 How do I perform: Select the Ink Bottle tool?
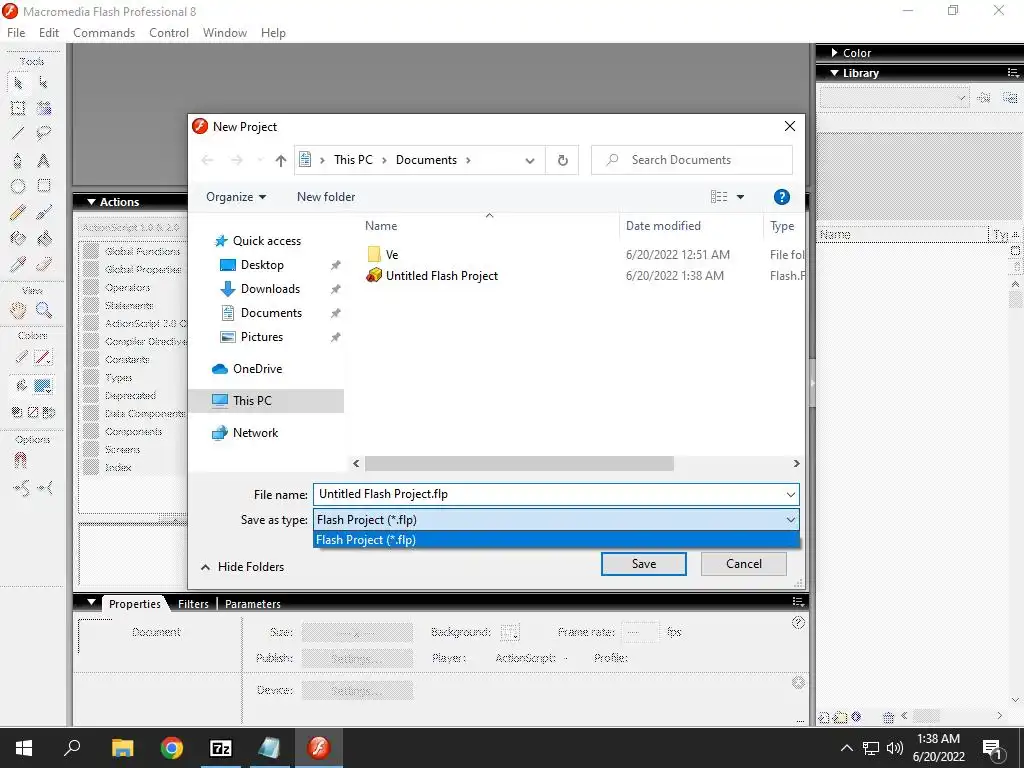point(18,238)
